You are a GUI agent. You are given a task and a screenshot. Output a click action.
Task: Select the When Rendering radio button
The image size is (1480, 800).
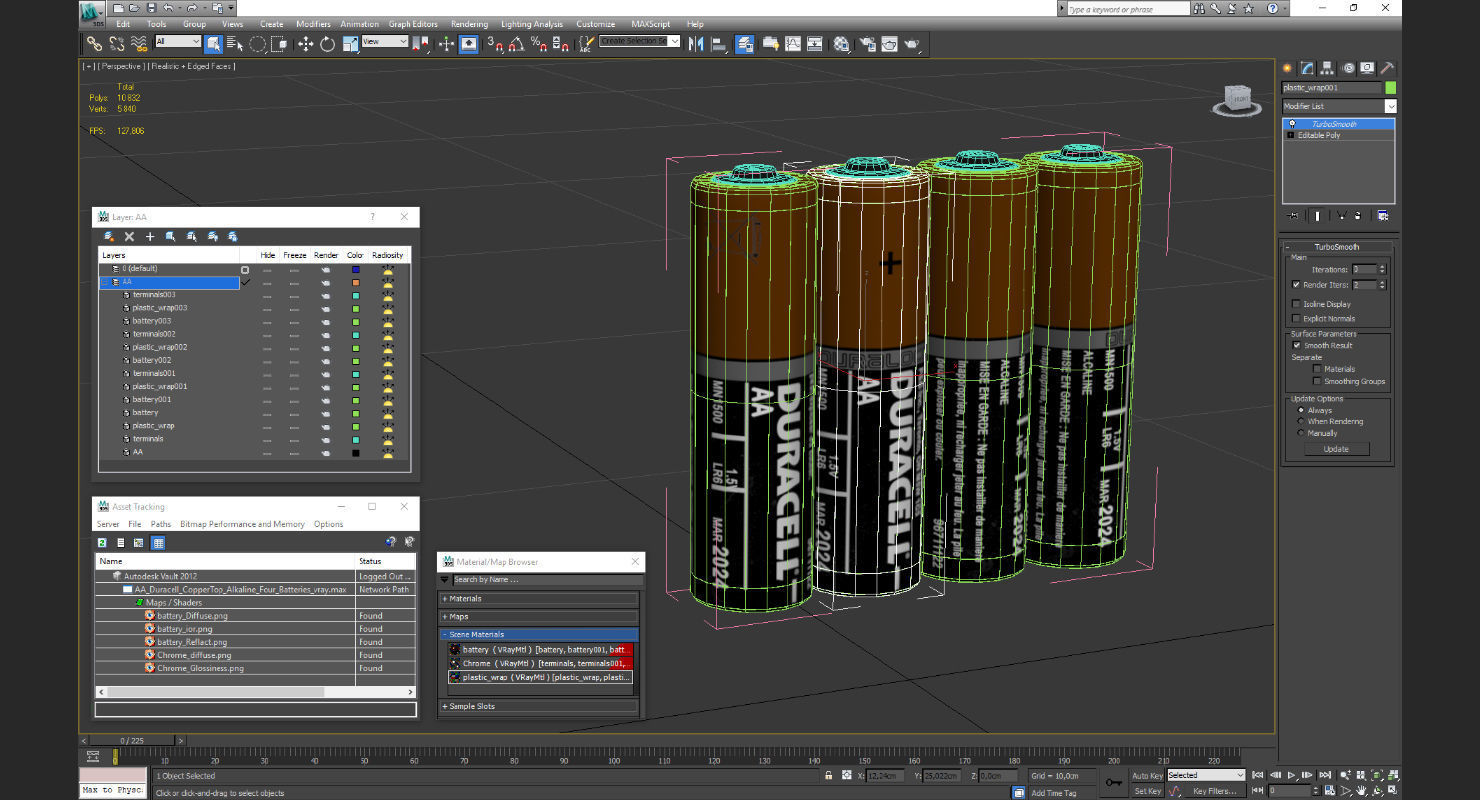click(1301, 421)
